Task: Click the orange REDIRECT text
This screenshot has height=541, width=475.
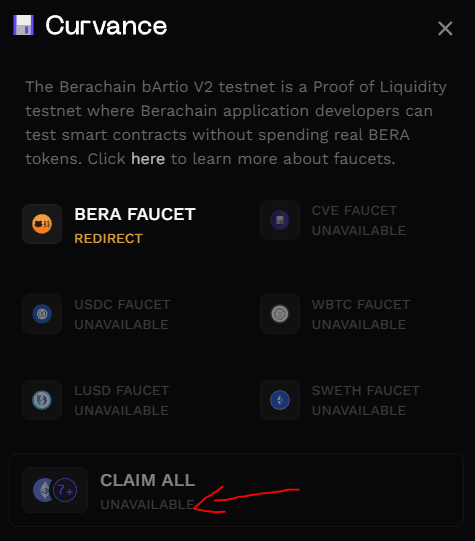Action: 108,239
